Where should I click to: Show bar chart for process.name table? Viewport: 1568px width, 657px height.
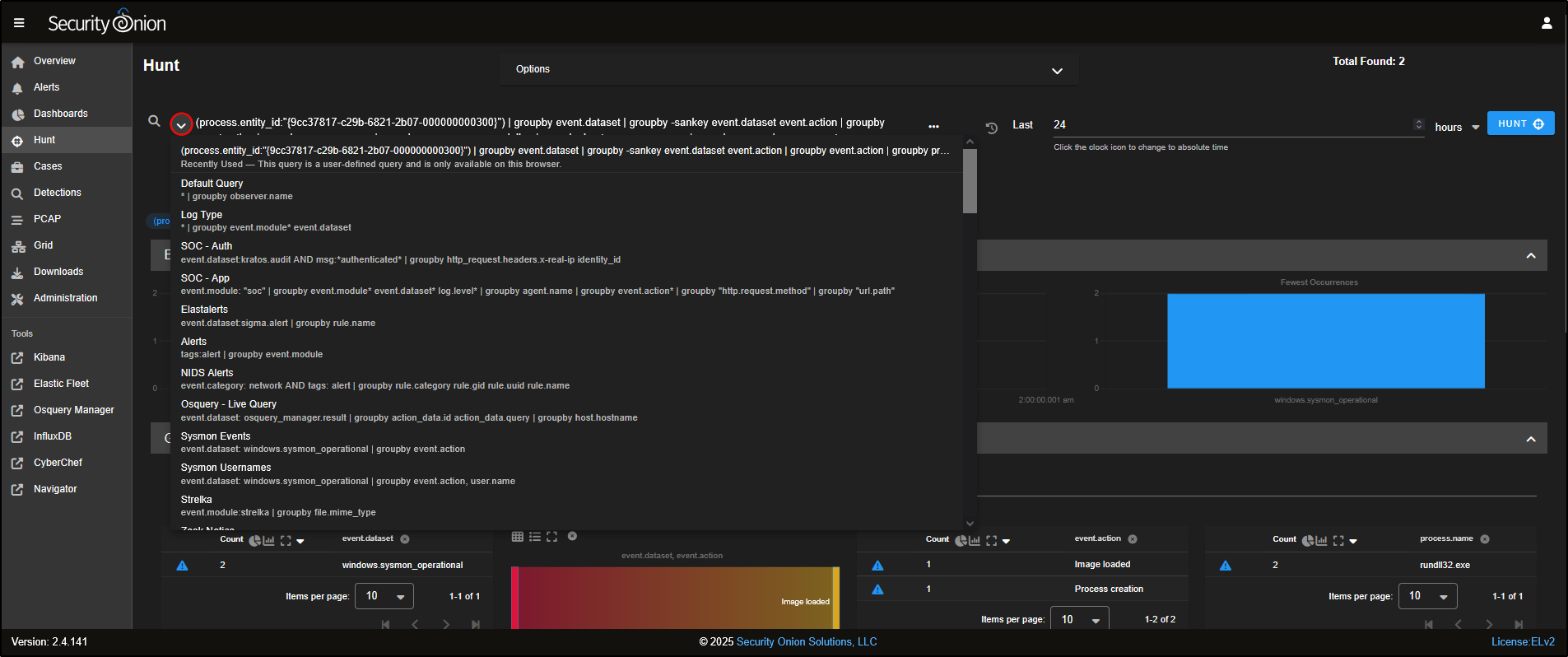1321,541
